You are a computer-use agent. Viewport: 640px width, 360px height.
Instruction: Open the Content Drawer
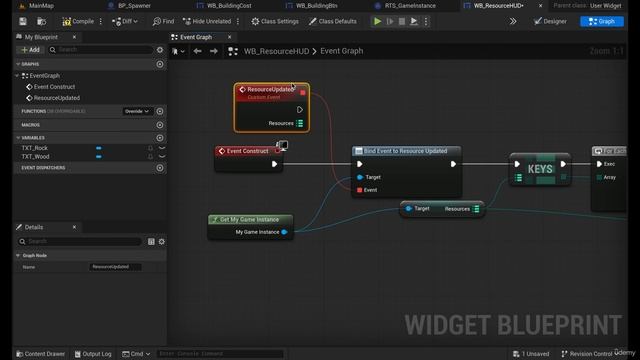click(x=40, y=354)
